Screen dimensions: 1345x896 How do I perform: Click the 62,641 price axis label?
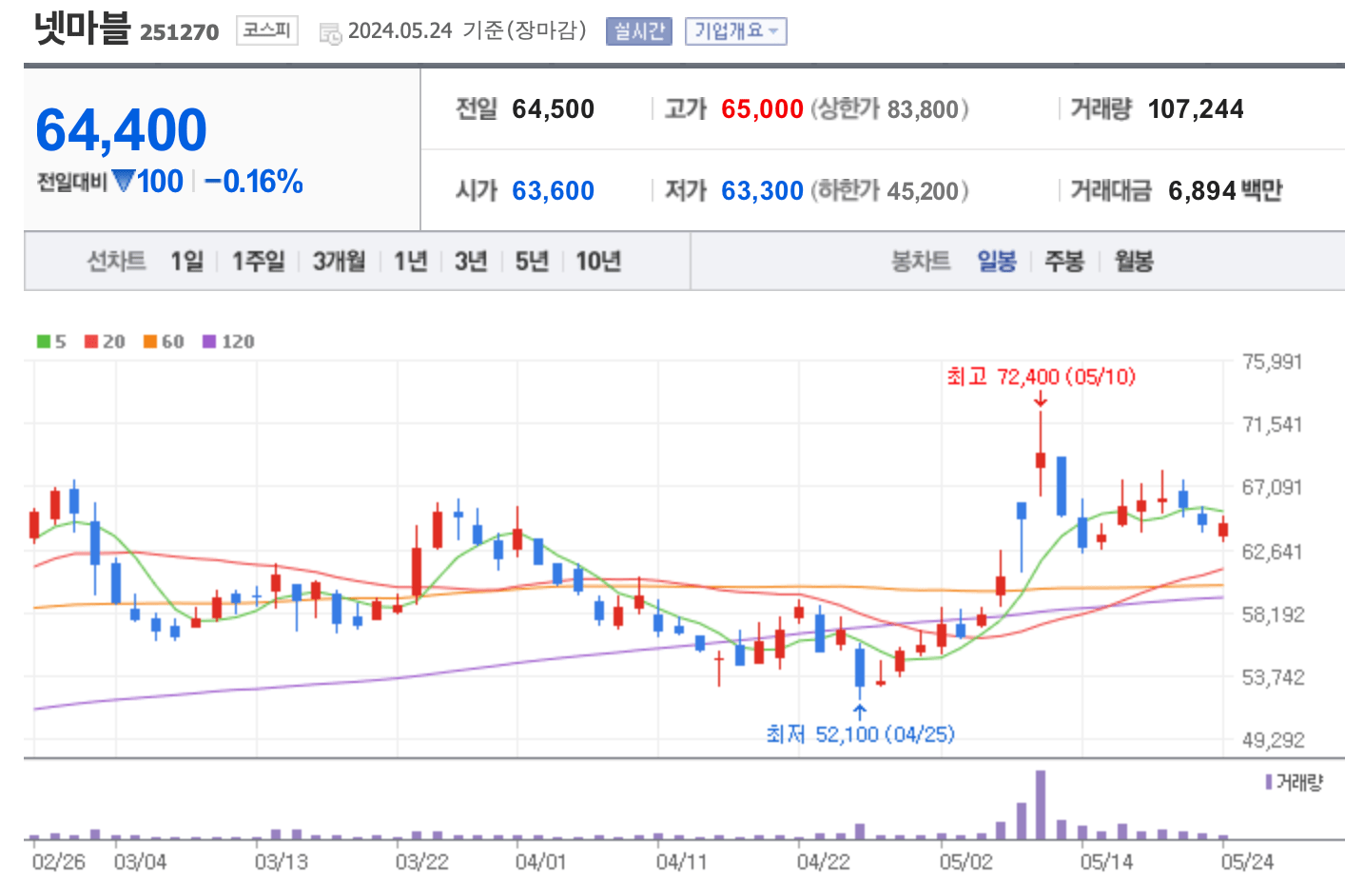[1272, 552]
